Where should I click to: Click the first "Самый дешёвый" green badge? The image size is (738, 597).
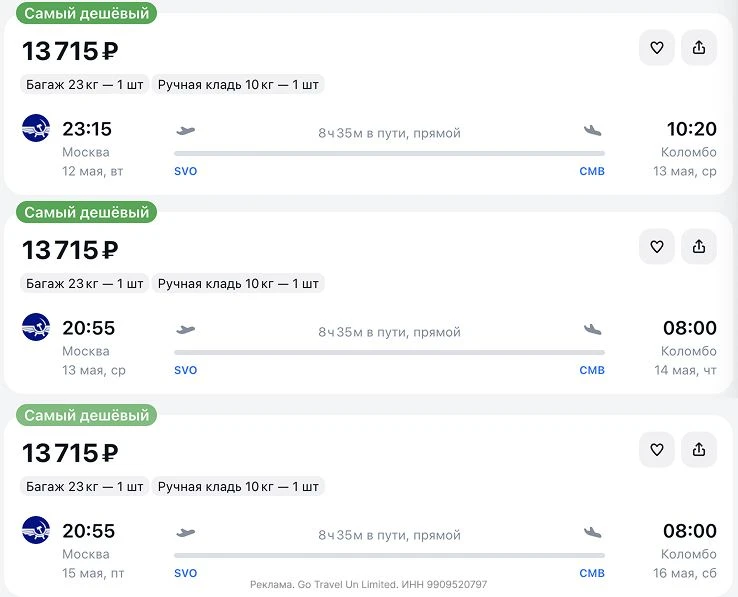pos(86,14)
